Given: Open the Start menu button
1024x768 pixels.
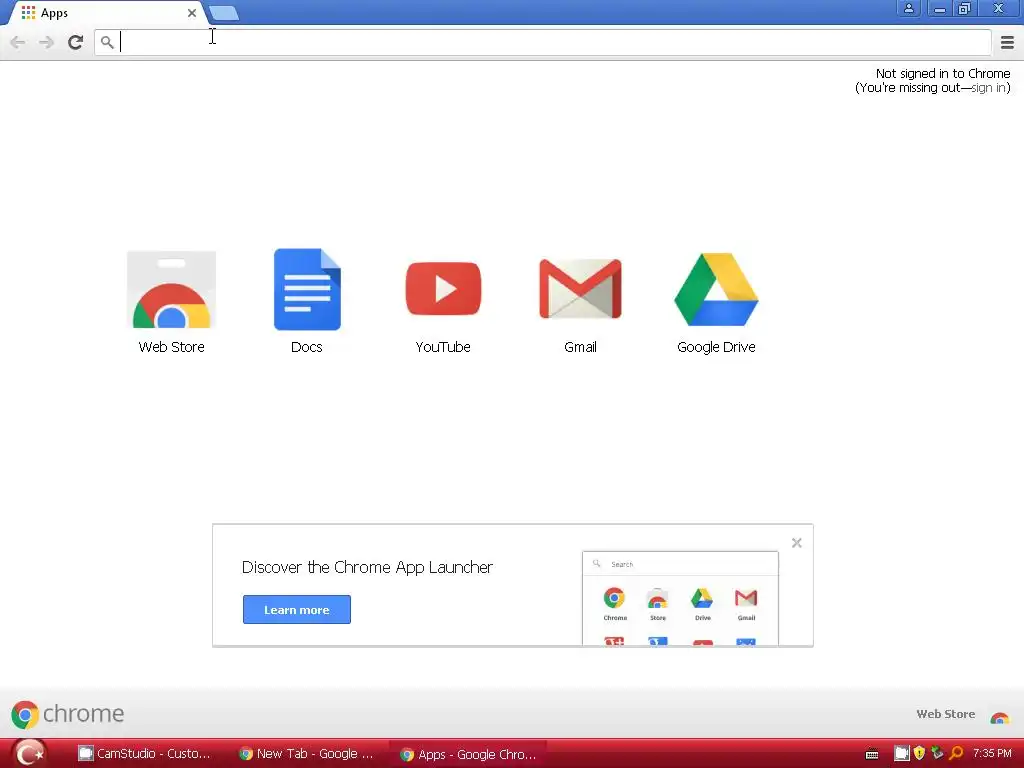Looking at the screenshot, I should click(29, 753).
